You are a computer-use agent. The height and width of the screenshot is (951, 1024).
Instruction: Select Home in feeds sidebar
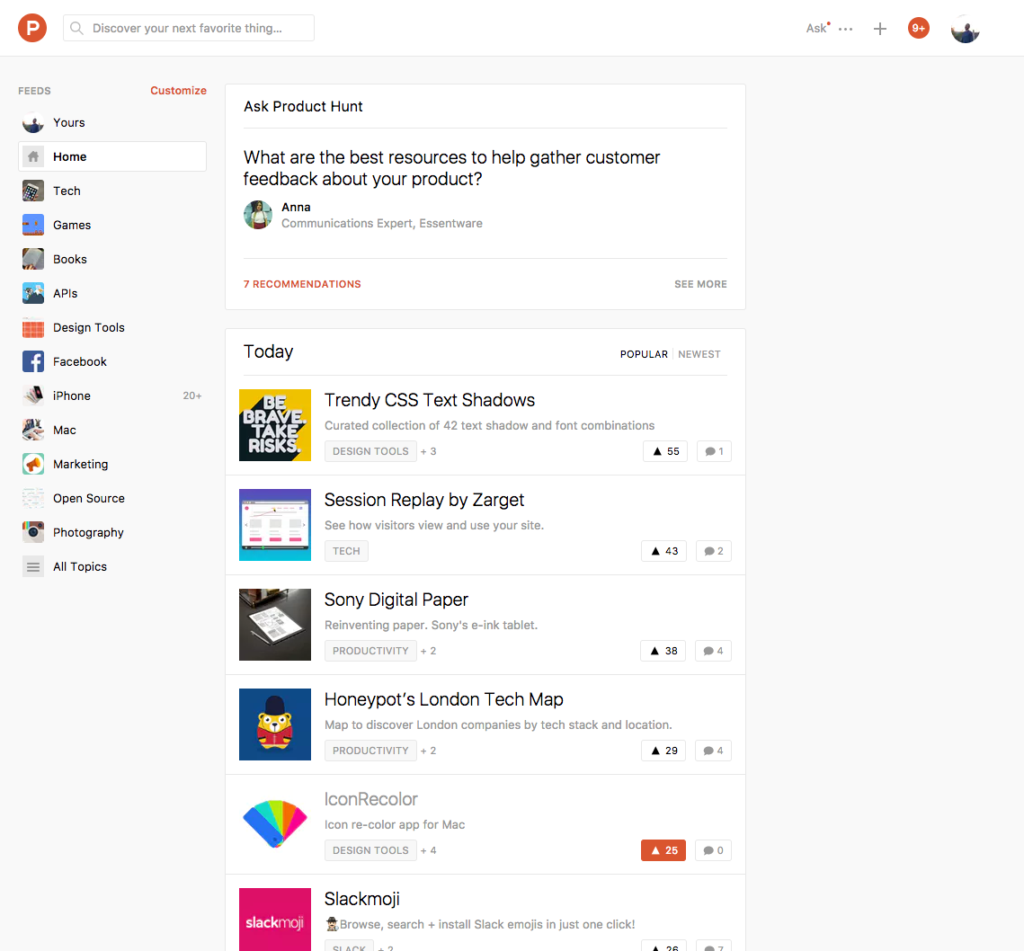[112, 157]
